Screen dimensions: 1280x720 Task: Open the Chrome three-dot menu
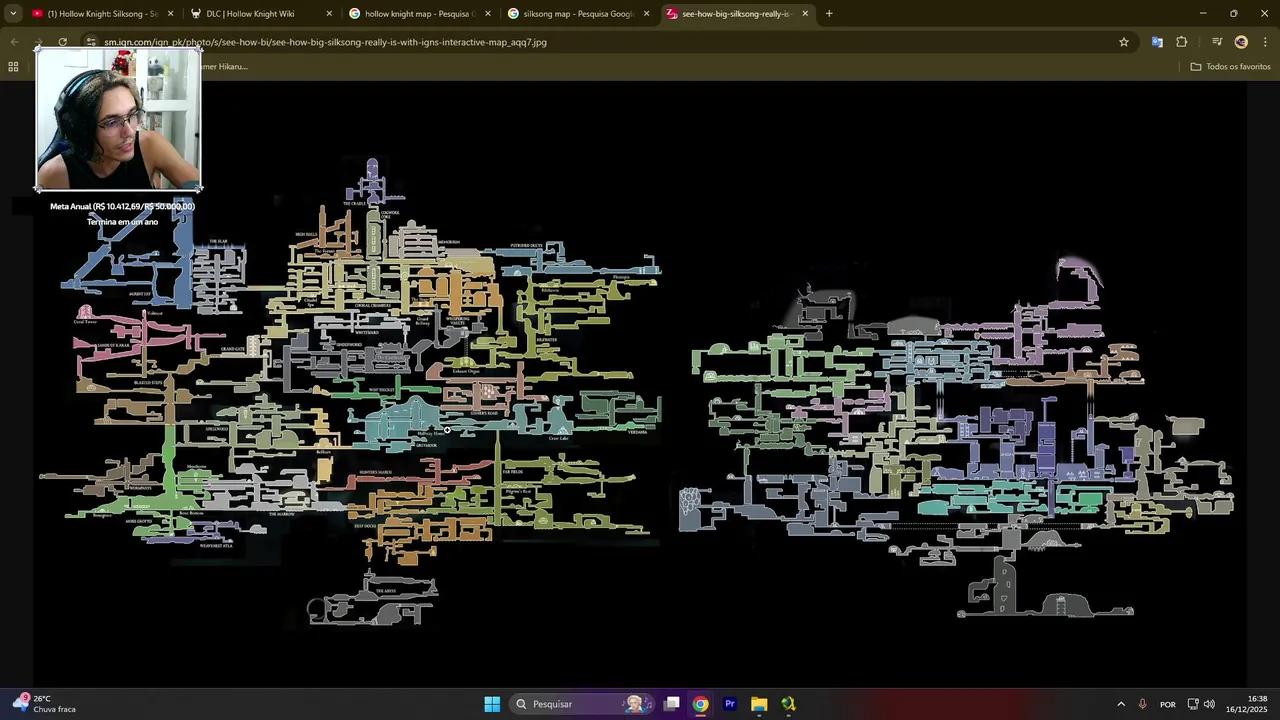pos(1265,42)
